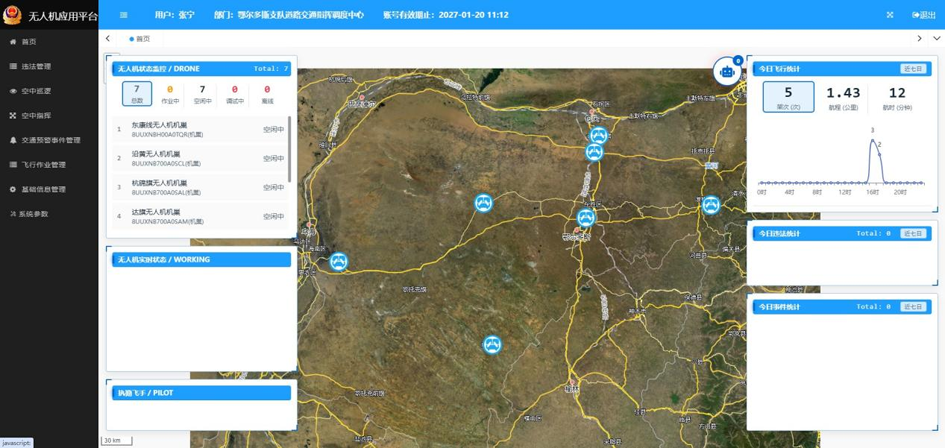The image size is (945, 448).
Task: Click the eye icon next to 空中巡逻
Action: [x=13, y=91]
